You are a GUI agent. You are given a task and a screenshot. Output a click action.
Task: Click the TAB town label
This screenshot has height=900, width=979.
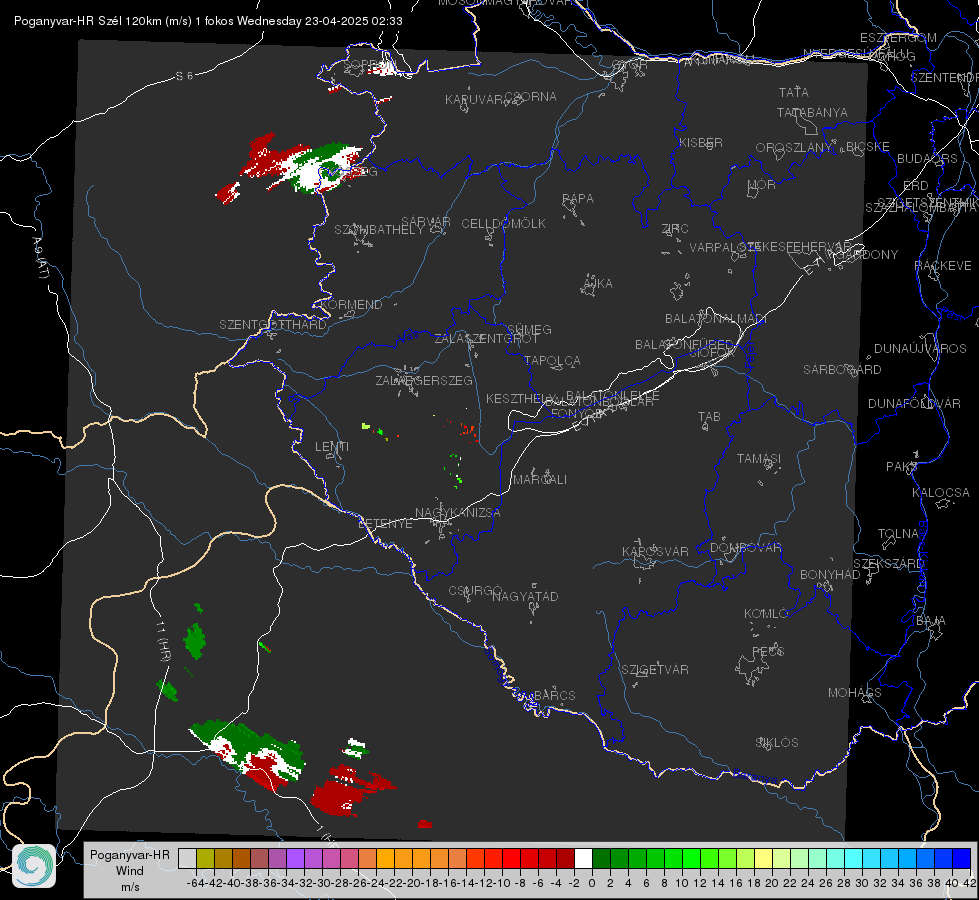click(x=709, y=417)
